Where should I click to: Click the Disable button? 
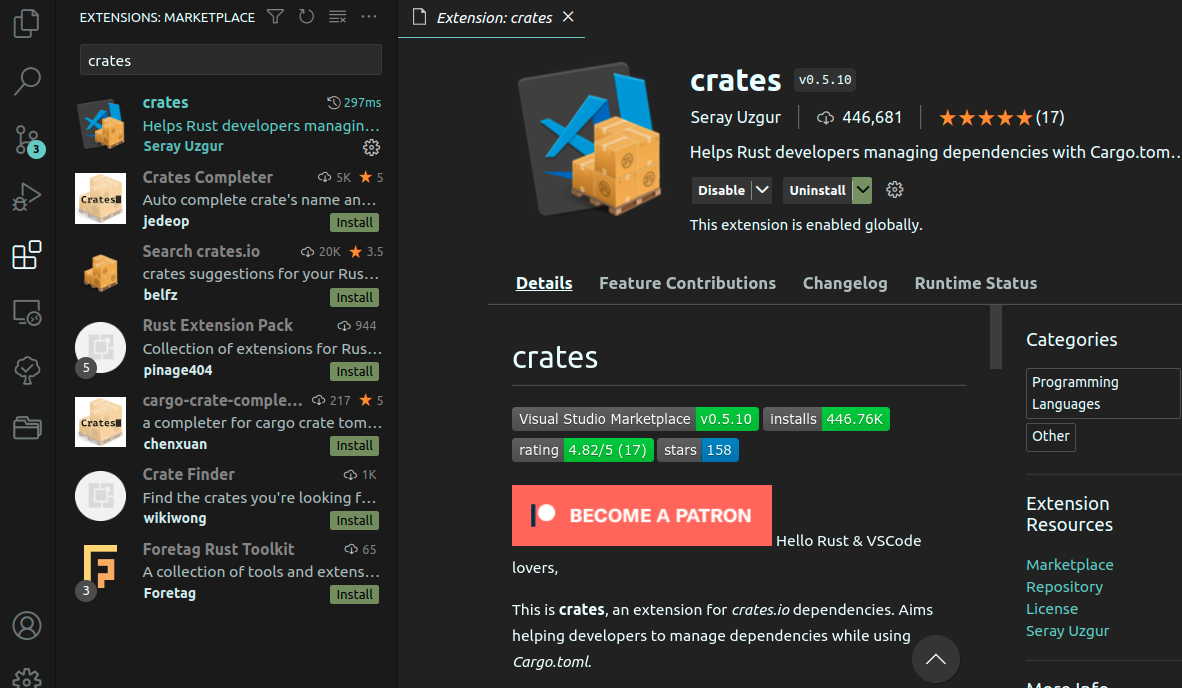[721, 190]
